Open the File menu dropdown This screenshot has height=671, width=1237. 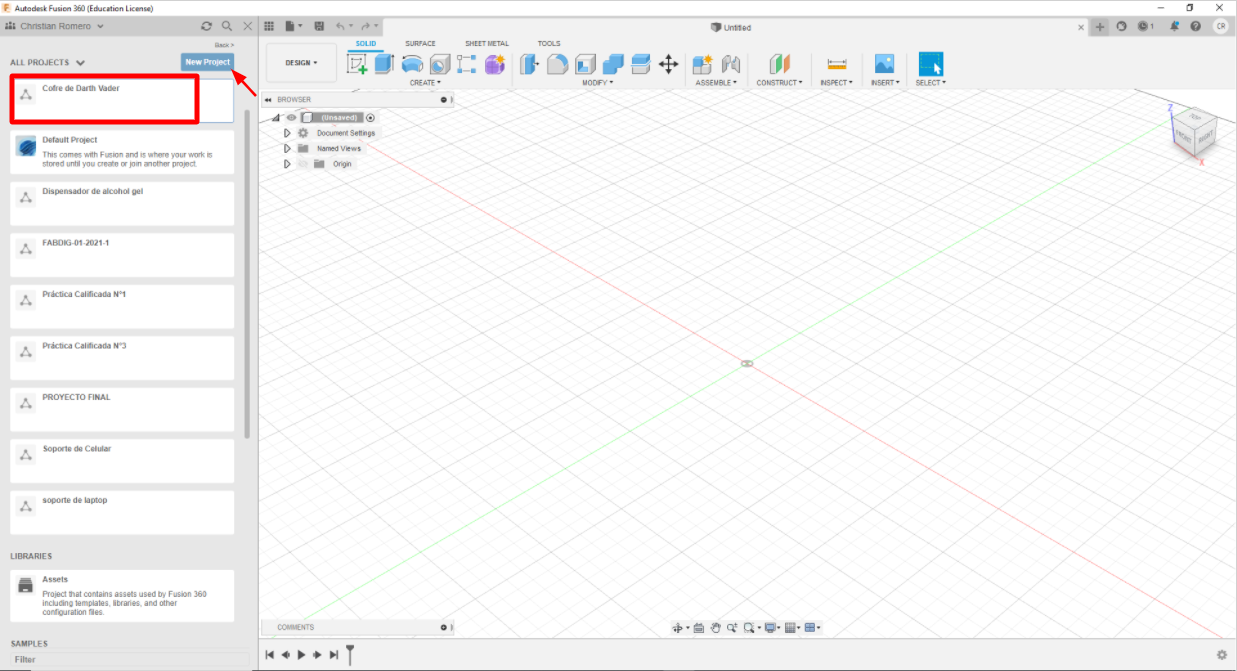click(x=294, y=26)
